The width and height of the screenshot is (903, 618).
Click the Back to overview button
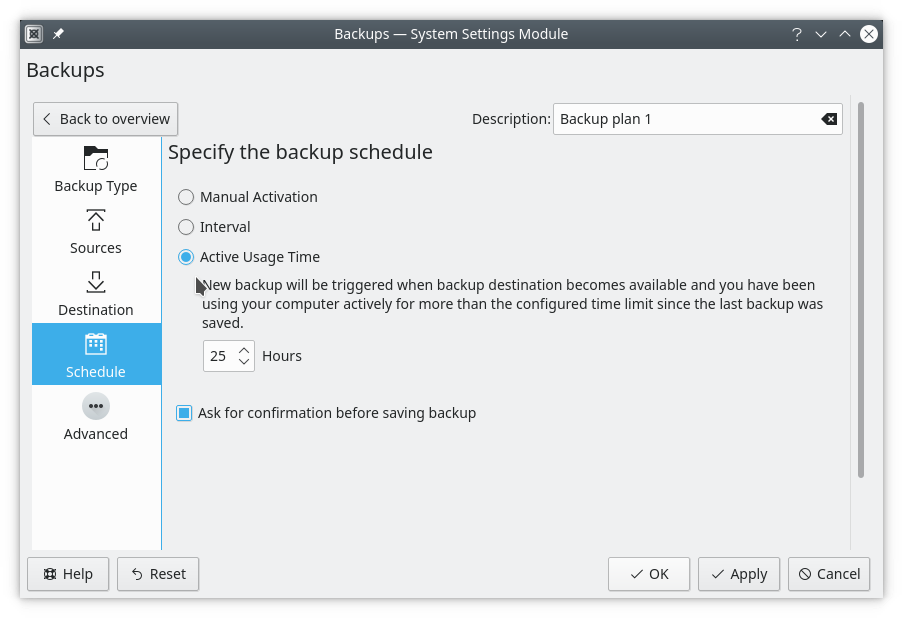coord(105,118)
